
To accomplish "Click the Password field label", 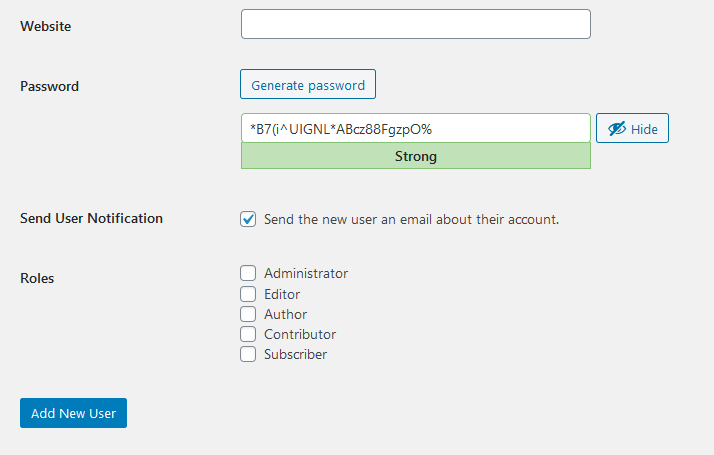I will point(49,86).
